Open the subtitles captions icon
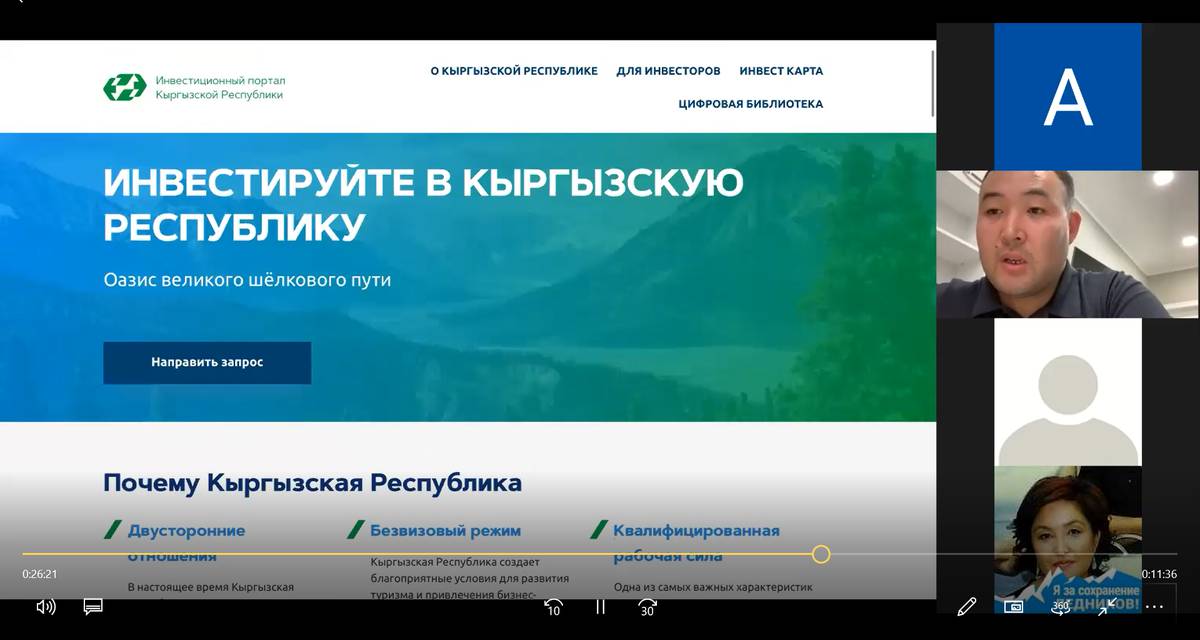This screenshot has width=1200, height=640. coord(93,607)
